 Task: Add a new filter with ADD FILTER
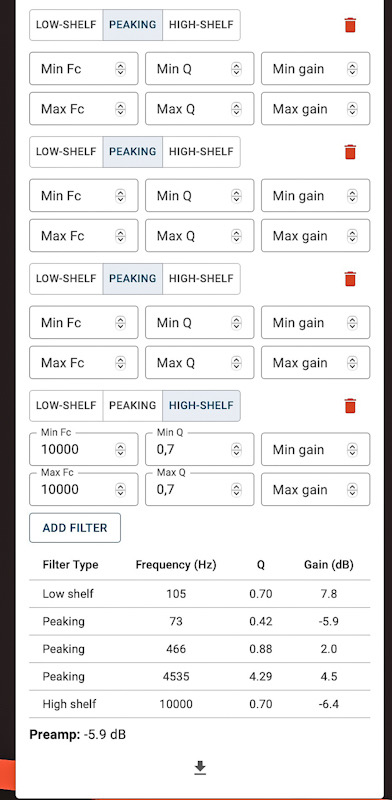[x=75, y=528]
